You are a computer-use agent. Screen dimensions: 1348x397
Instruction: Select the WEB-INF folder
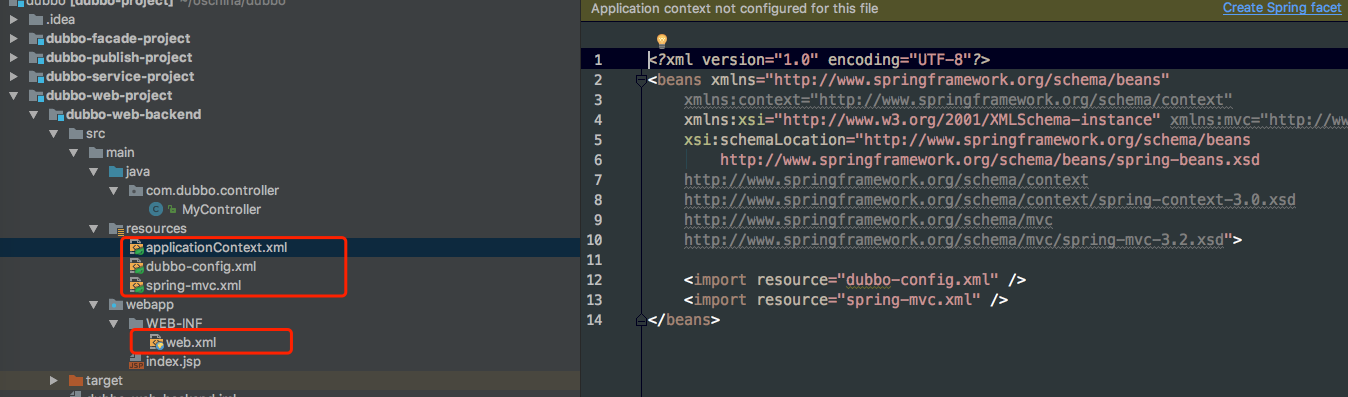click(x=176, y=324)
